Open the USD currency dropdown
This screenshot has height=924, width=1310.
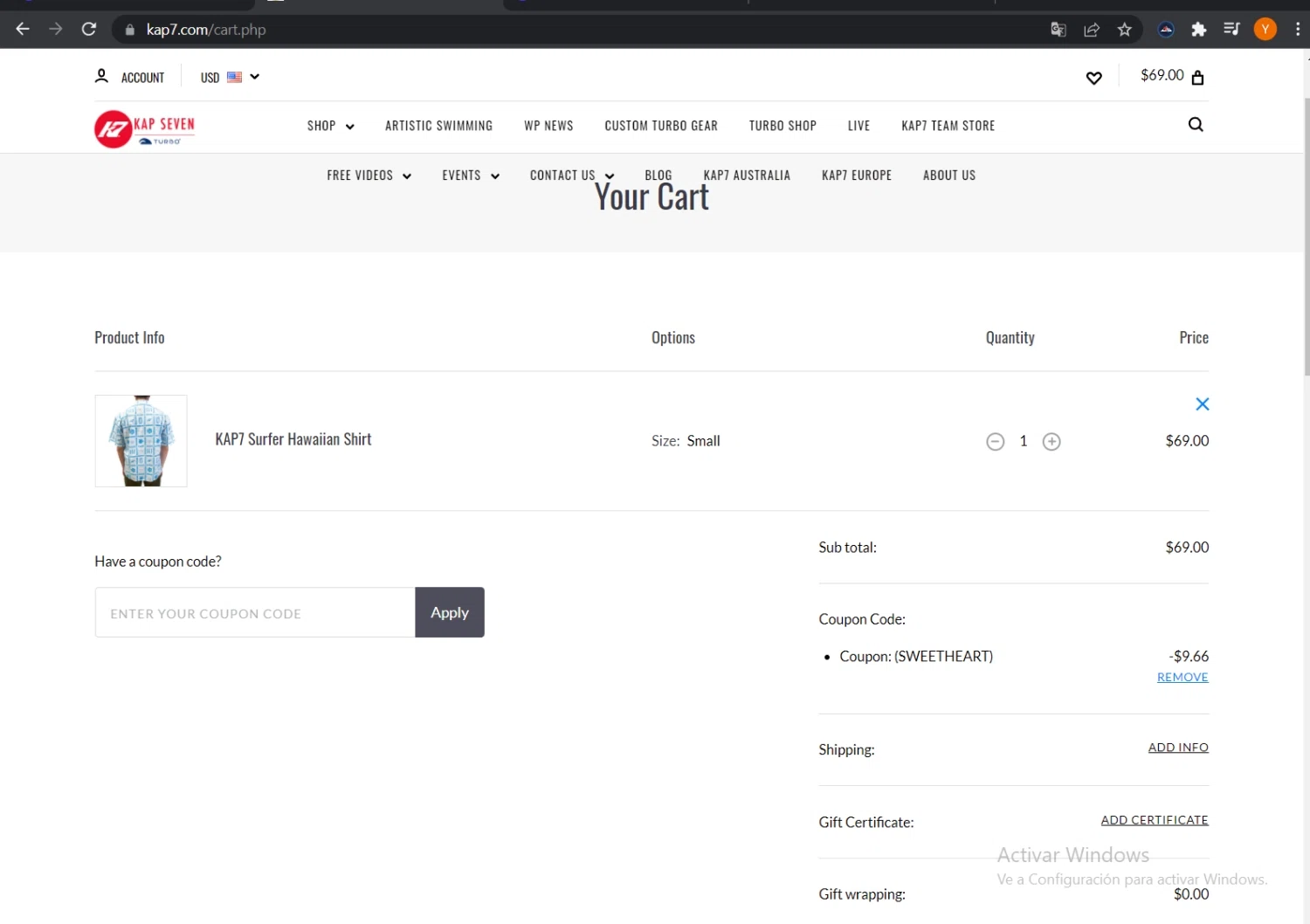(x=230, y=77)
